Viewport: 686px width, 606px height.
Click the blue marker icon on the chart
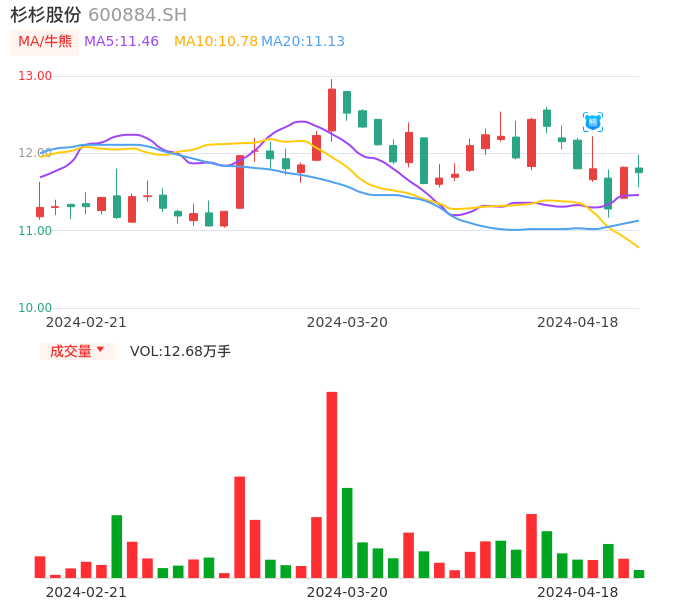click(593, 122)
